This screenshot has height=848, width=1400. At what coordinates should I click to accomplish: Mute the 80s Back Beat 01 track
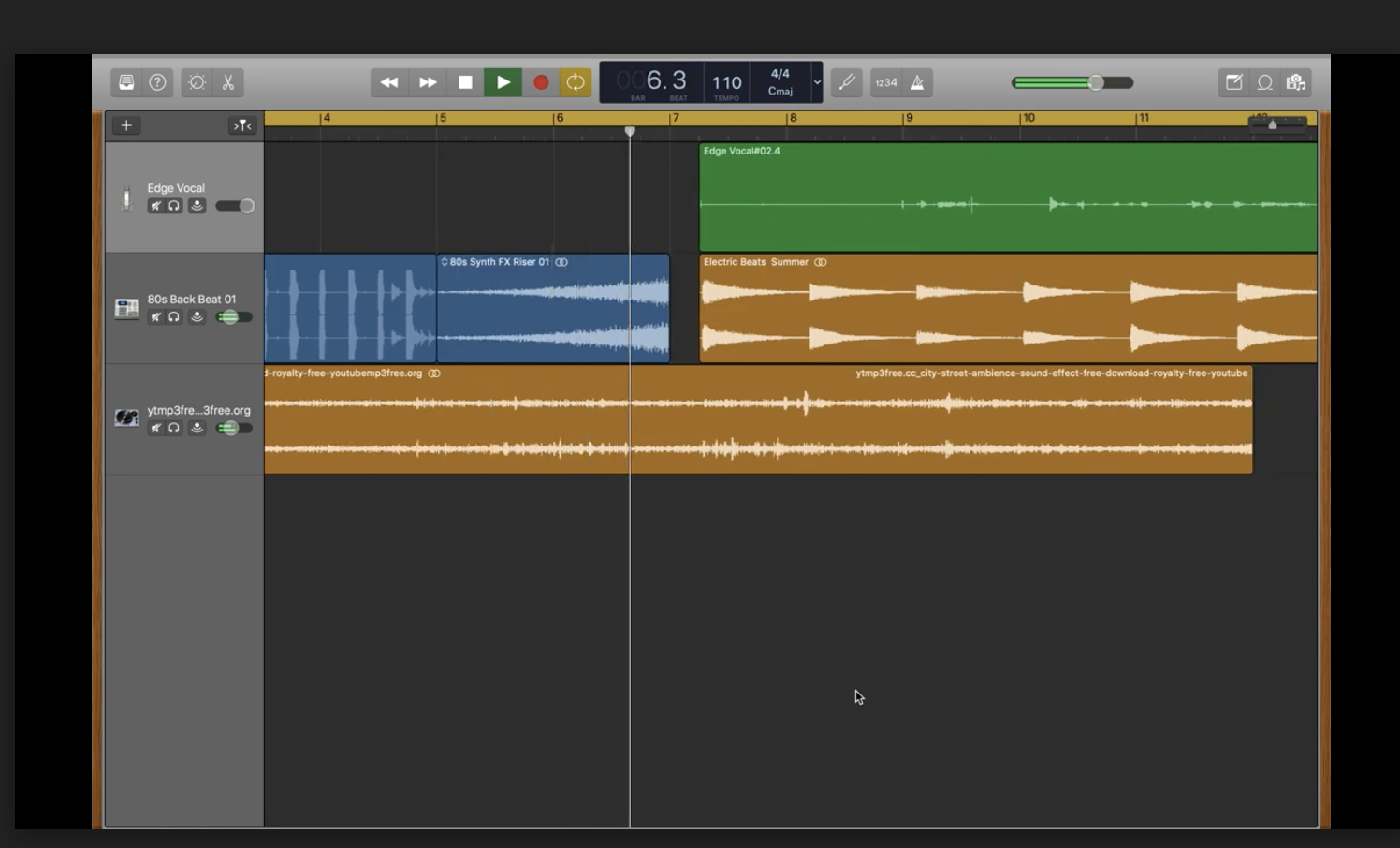click(x=155, y=317)
